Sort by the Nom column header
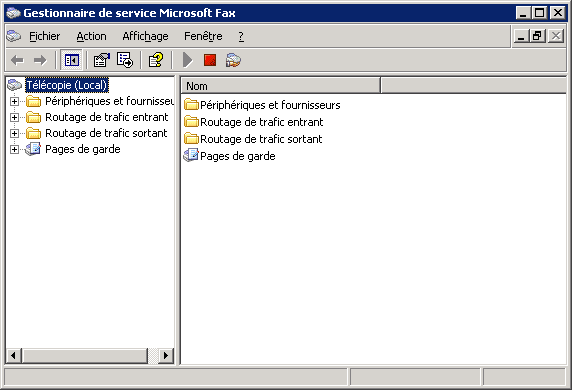This screenshot has height=390, width=572. 281,86
